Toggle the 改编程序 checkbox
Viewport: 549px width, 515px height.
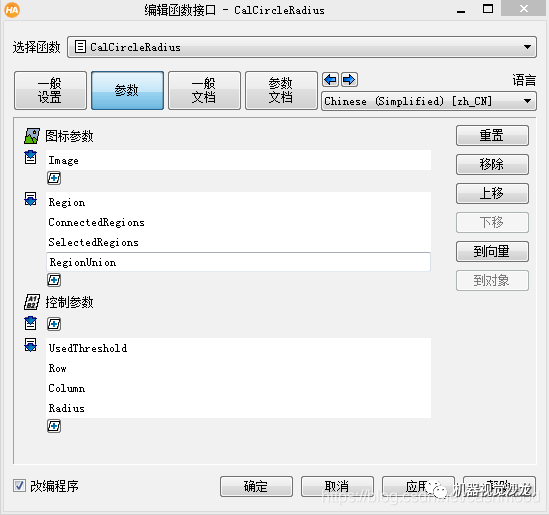point(19,486)
